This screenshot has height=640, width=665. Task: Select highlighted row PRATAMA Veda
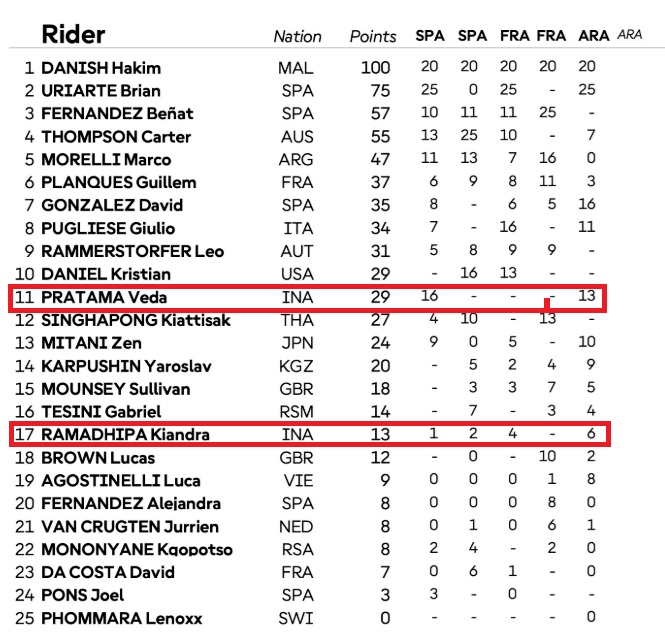pos(307,299)
